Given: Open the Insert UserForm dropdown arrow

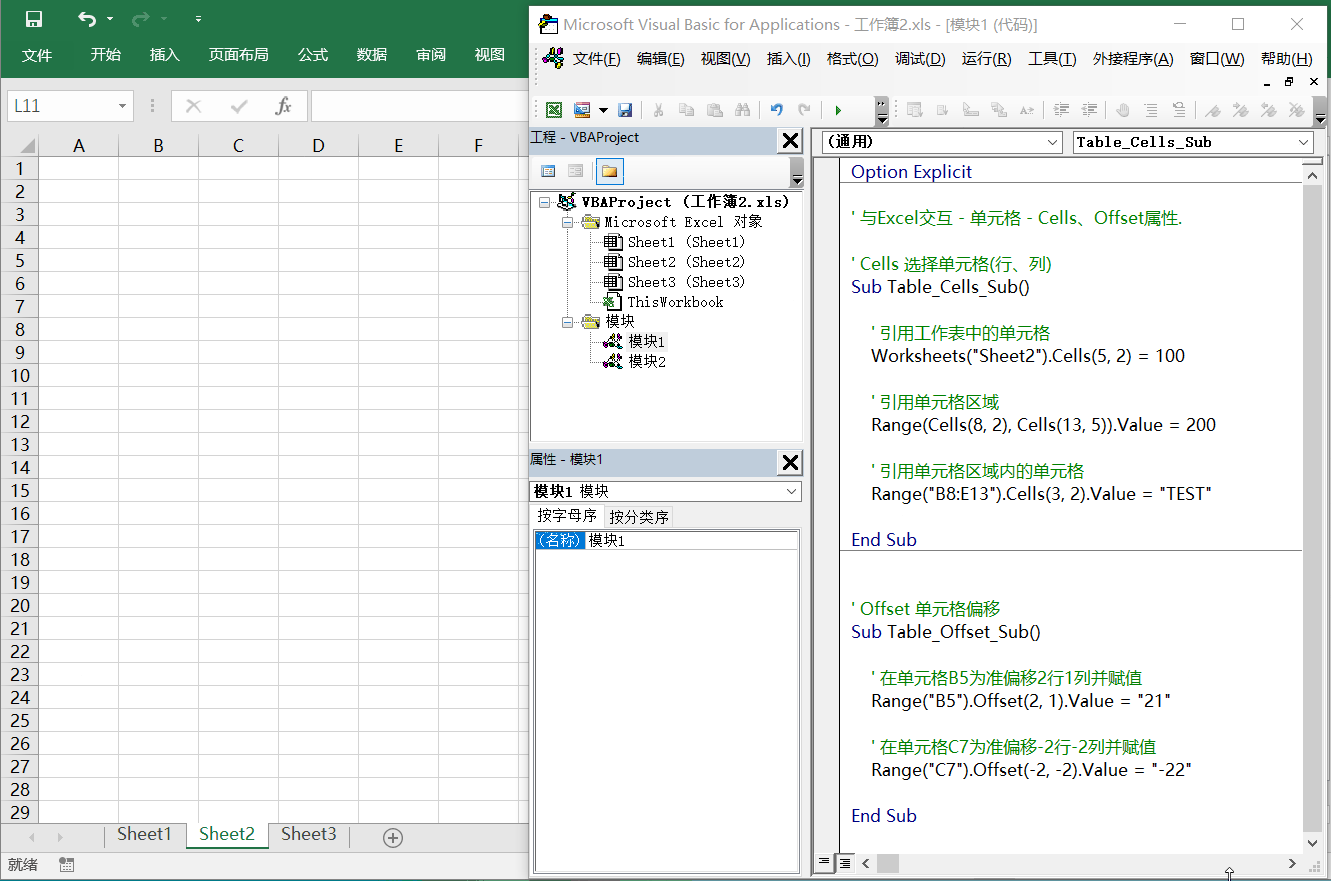Looking at the screenshot, I should [603, 110].
